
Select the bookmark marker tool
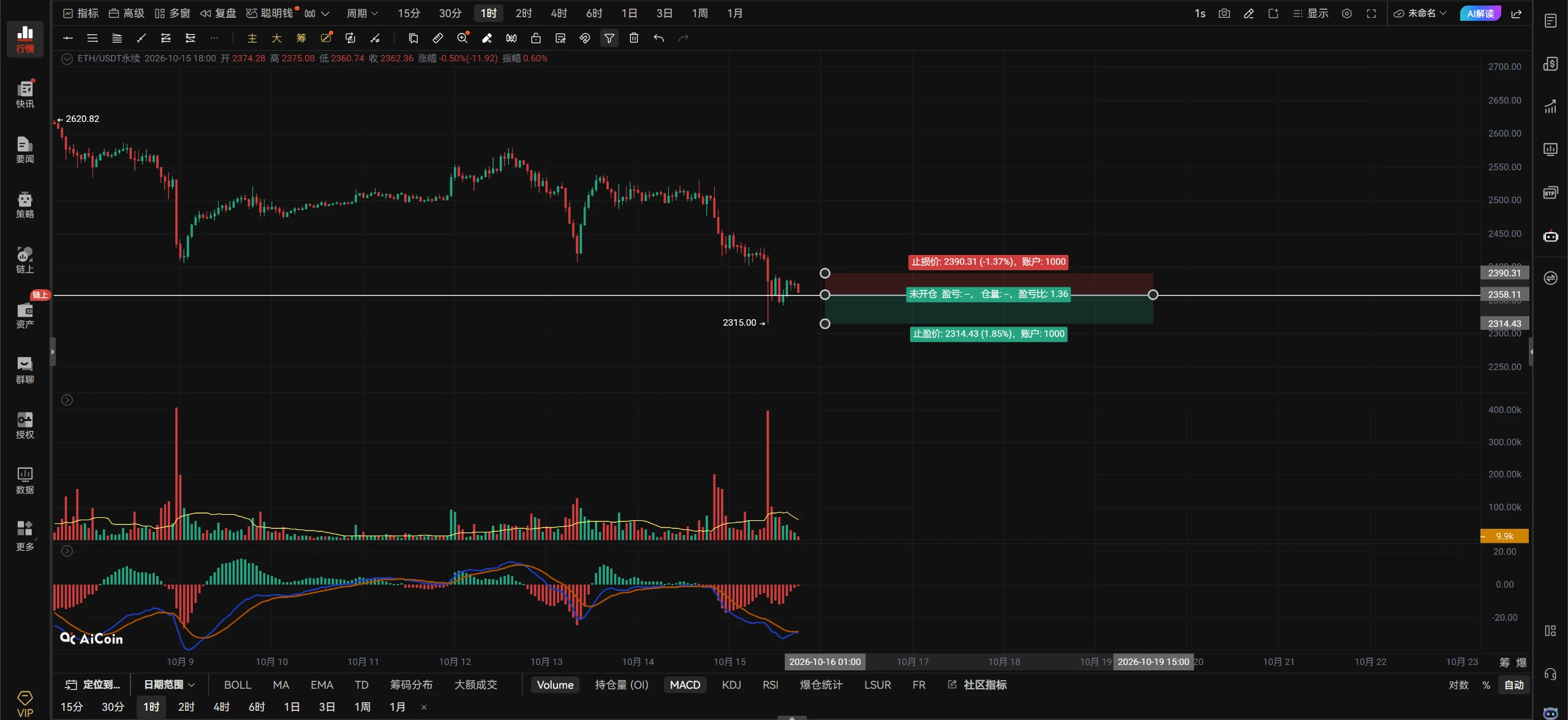413,38
